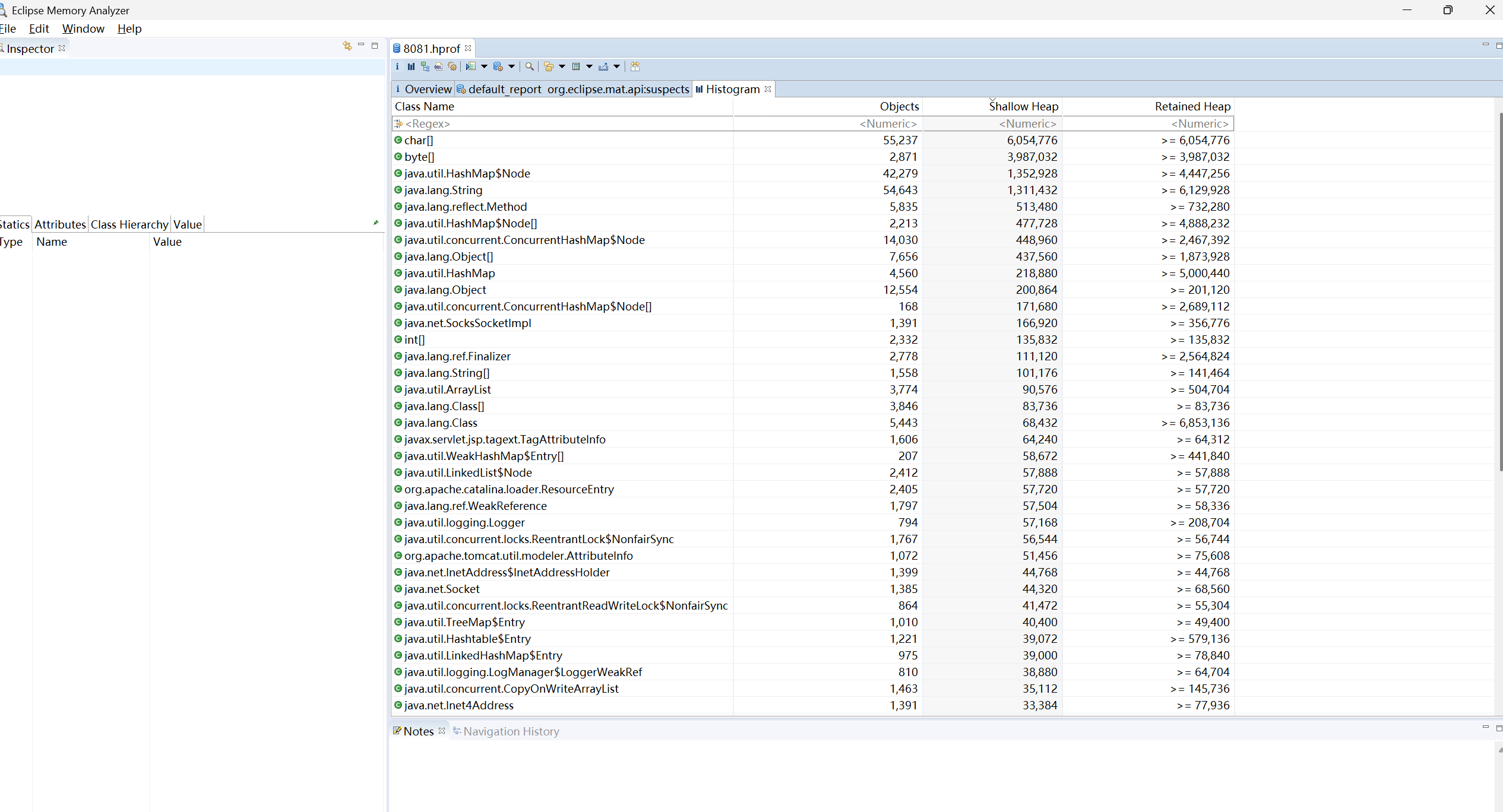
Task: Open the Edit menu
Action: pos(39,28)
